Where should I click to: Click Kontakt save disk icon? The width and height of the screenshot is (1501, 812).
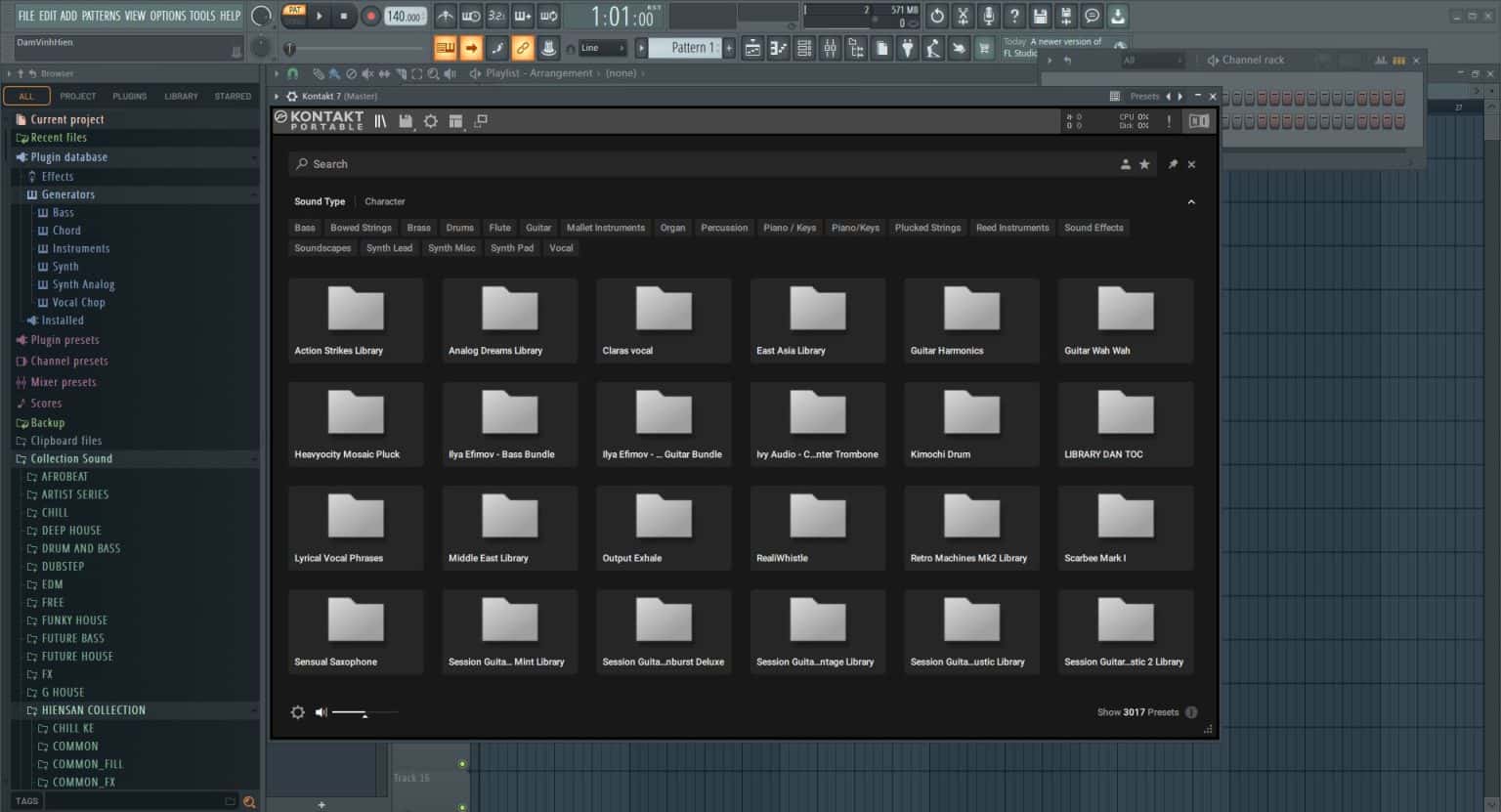tap(406, 121)
